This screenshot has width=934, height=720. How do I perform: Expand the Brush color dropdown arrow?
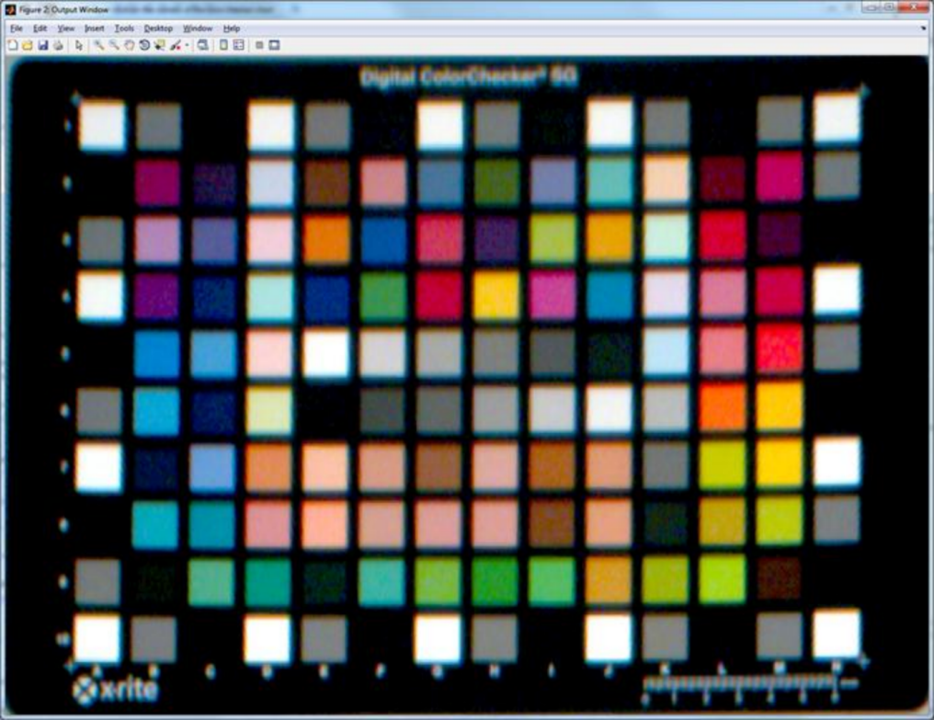tap(186, 45)
